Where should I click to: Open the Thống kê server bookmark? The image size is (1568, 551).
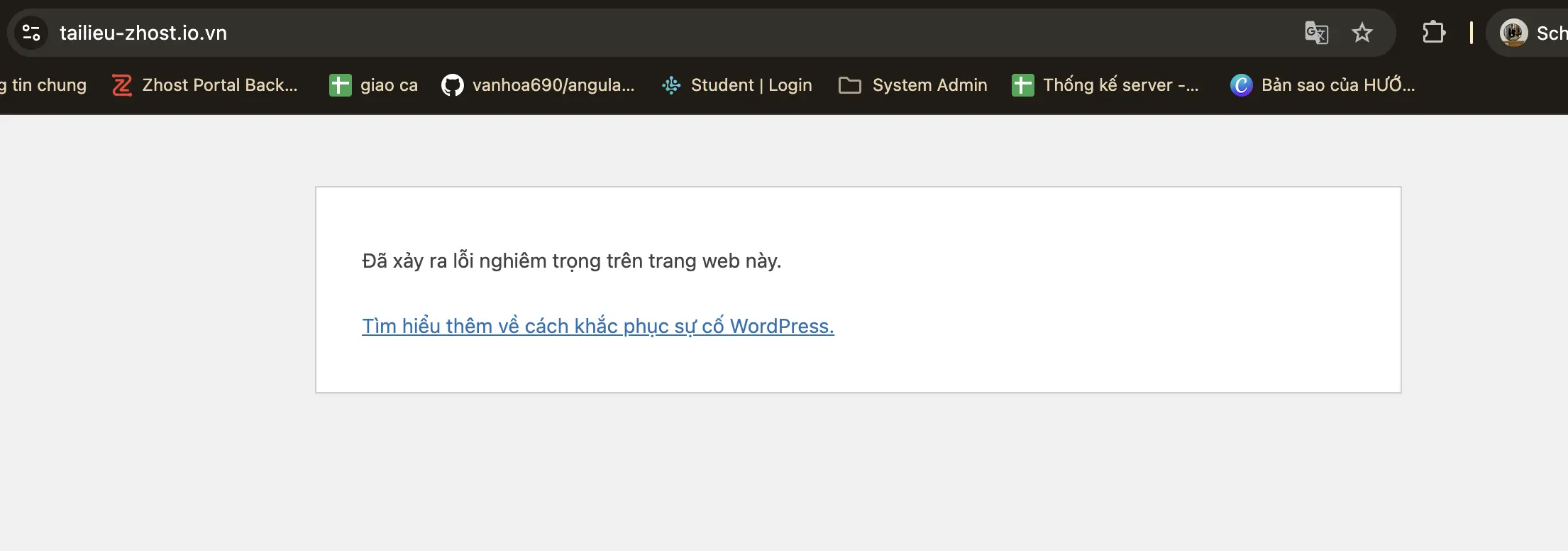click(1105, 85)
